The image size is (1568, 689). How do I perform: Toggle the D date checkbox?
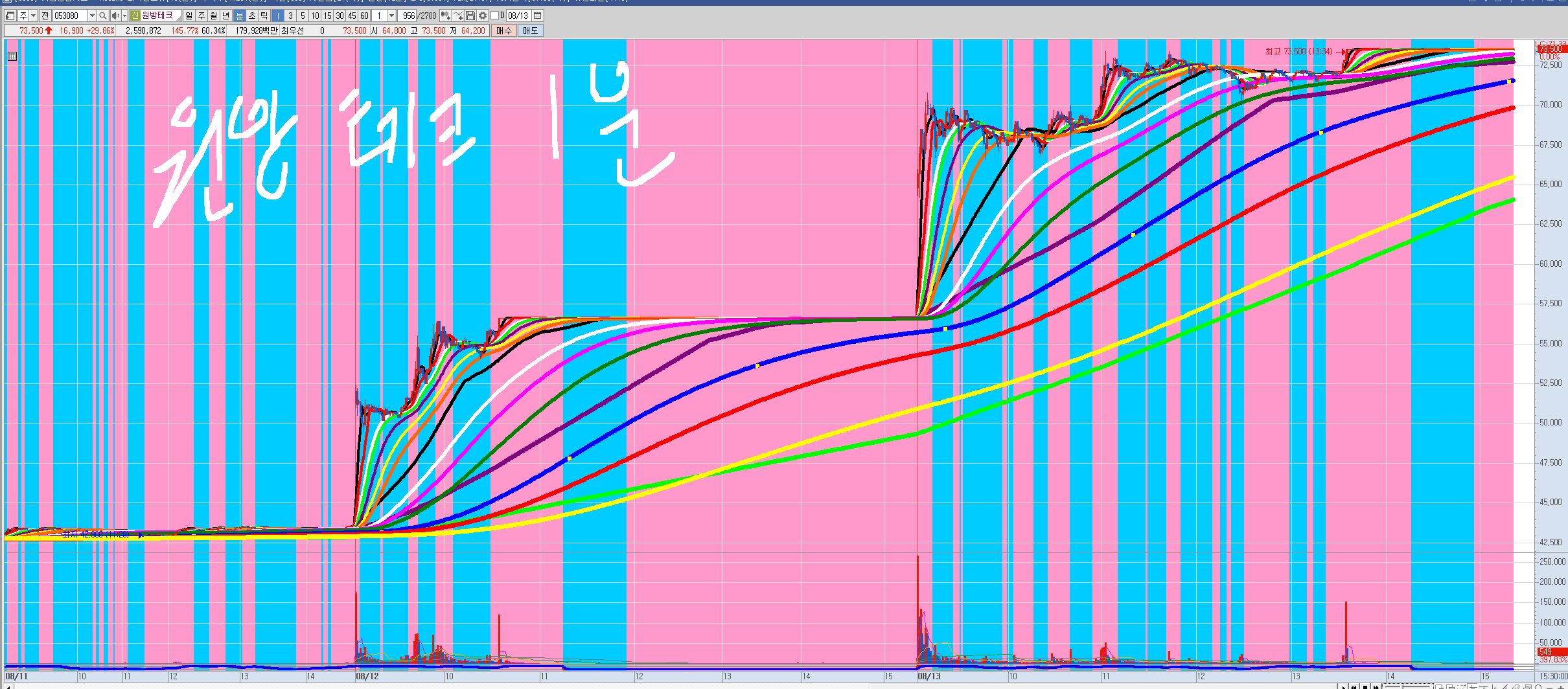coord(495,16)
